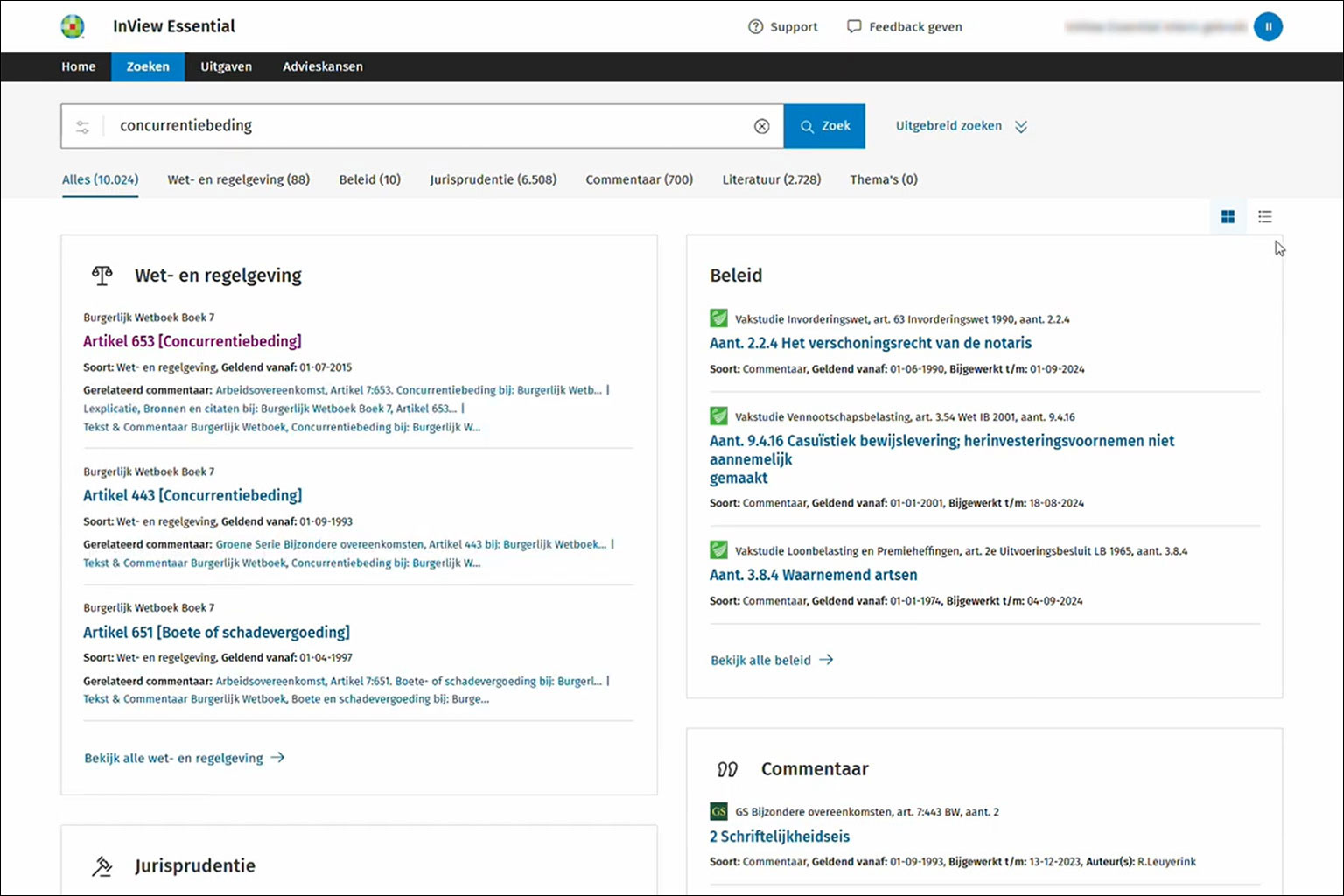Screen dimensions: 1344x896
Task: Click the gavel icon beside Jurisprudentie
Action: 102,866
